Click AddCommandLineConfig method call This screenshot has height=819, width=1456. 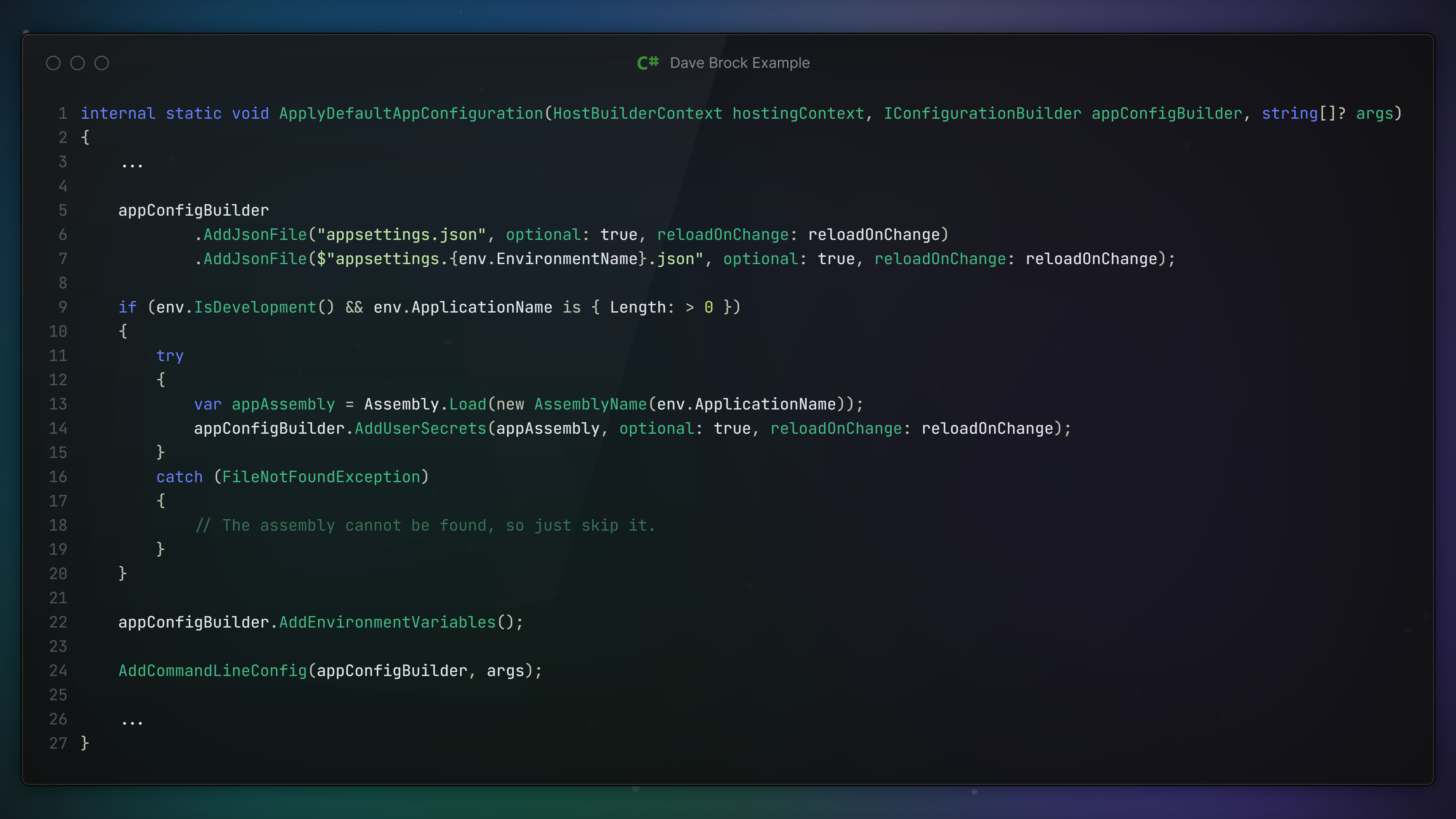(213, 671)
